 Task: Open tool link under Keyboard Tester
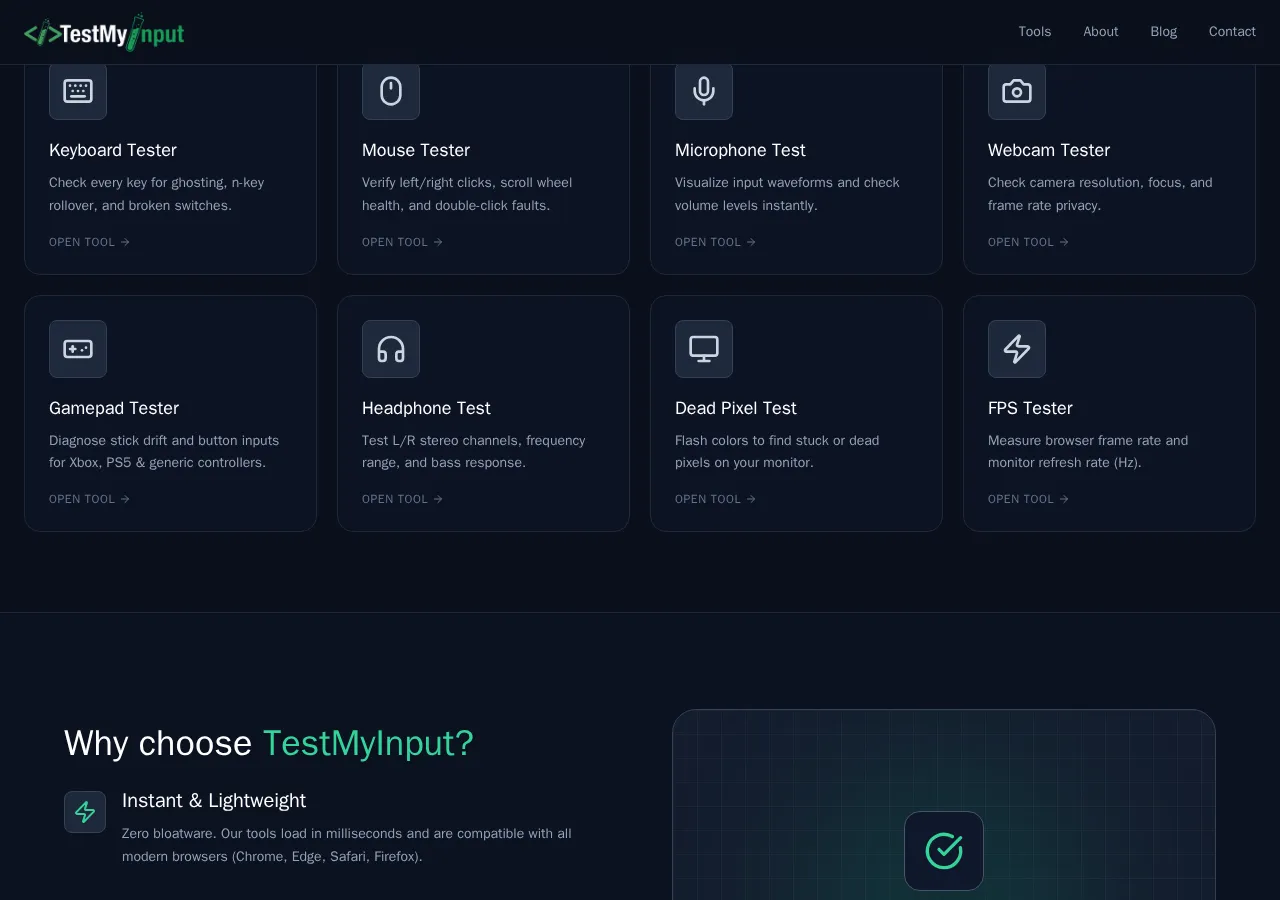[90, 242]
